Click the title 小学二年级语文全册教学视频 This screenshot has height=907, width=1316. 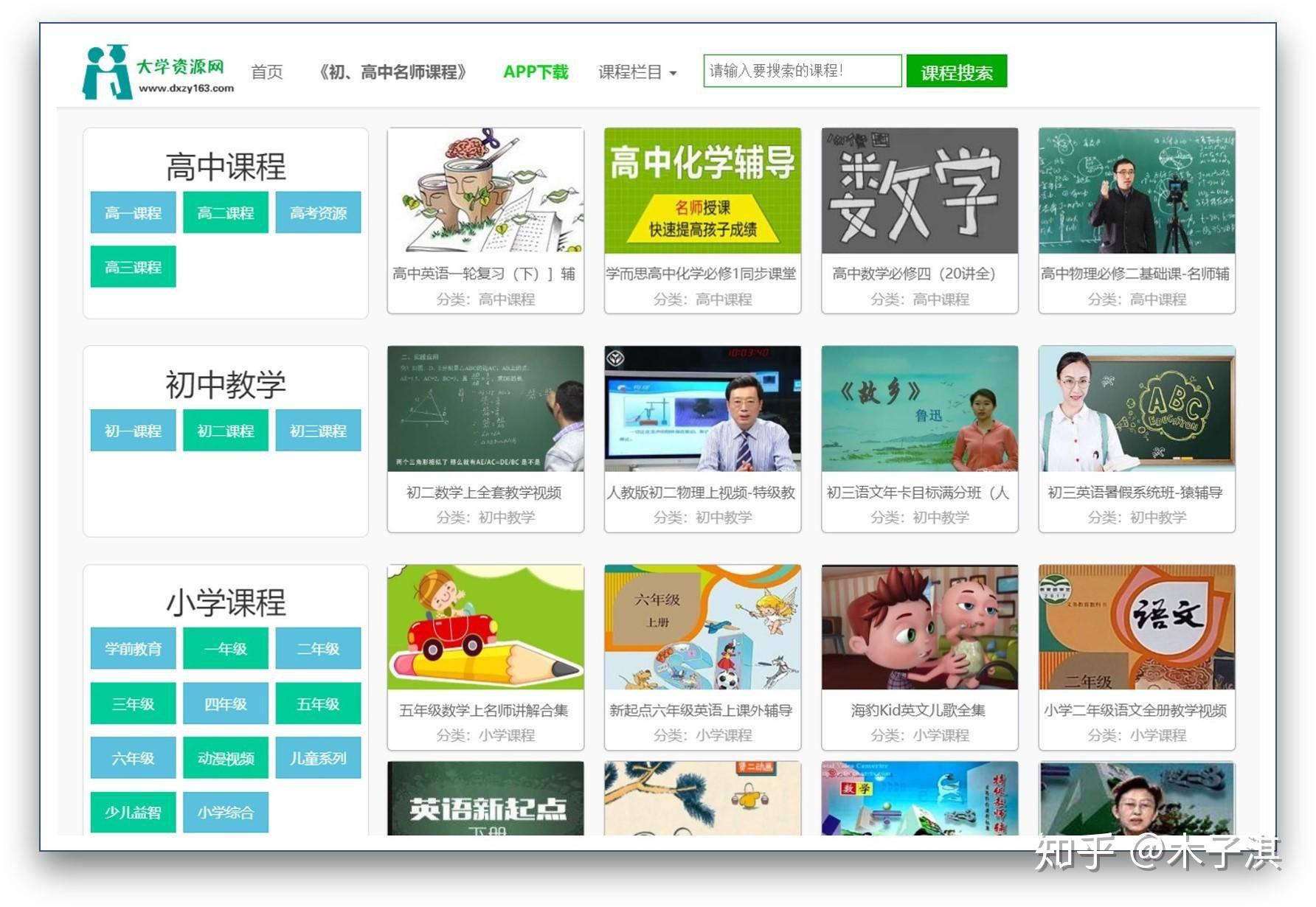pos(1135,710)
